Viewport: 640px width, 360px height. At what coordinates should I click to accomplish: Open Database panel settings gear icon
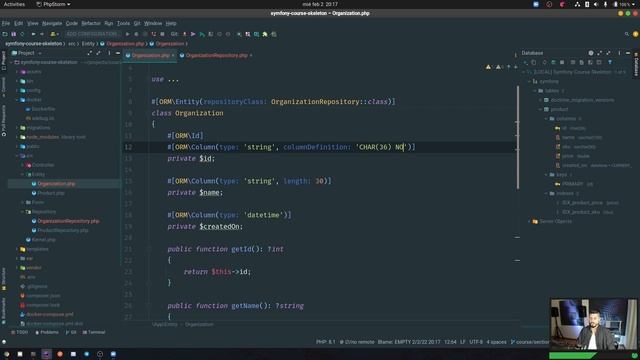[x=591, y=53]
